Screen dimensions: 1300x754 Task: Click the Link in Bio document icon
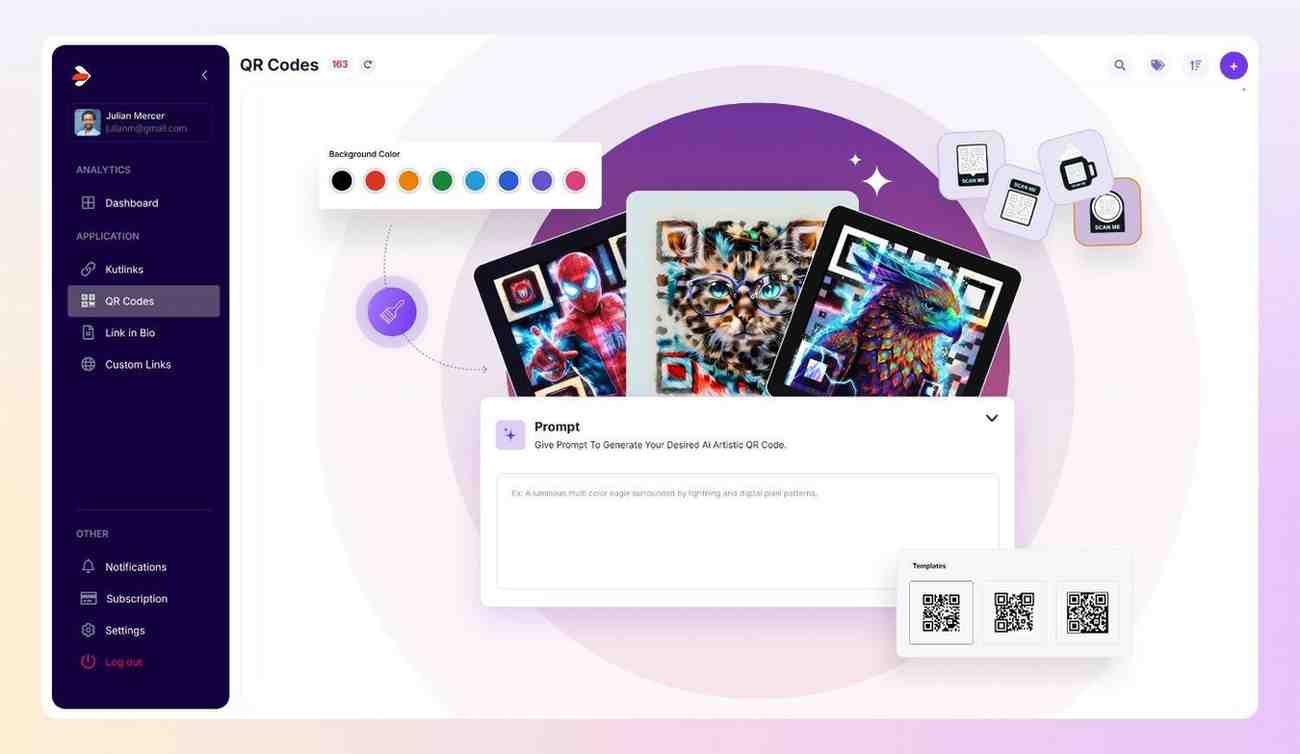pyautogui.click(x=88, y=333)
